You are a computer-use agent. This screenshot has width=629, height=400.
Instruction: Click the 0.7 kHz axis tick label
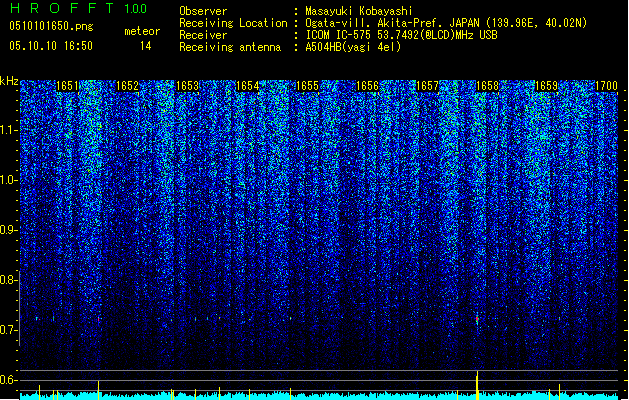(x=9, y=330)
